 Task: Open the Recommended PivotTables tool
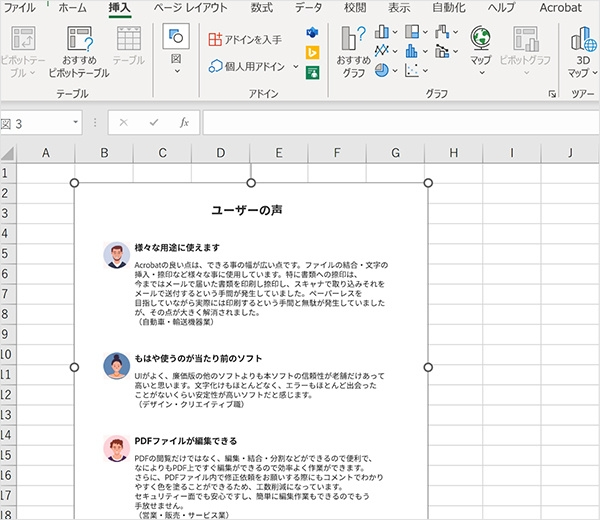click(x=79, y=51)
